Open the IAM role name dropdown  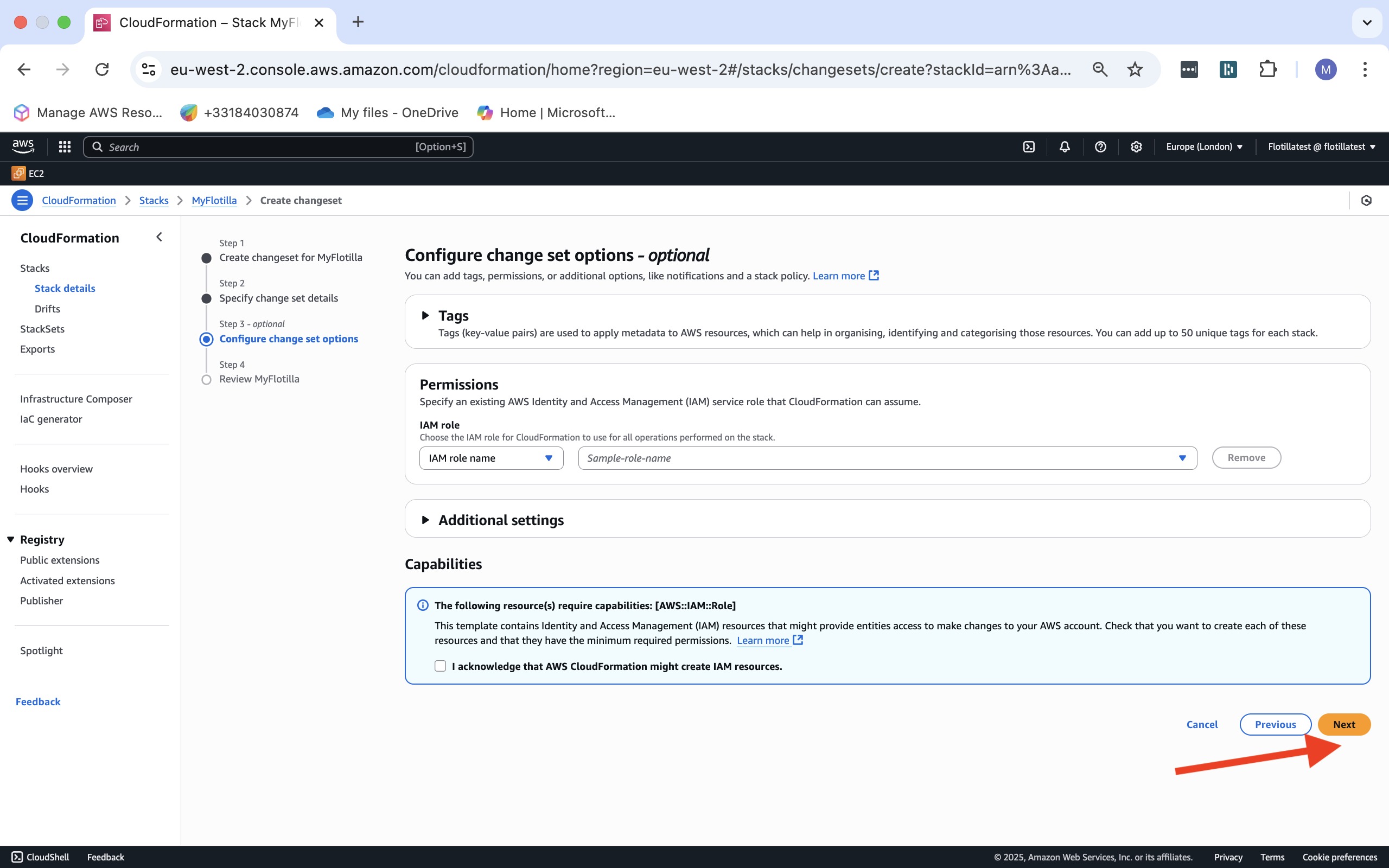click(x=490, y=458)
